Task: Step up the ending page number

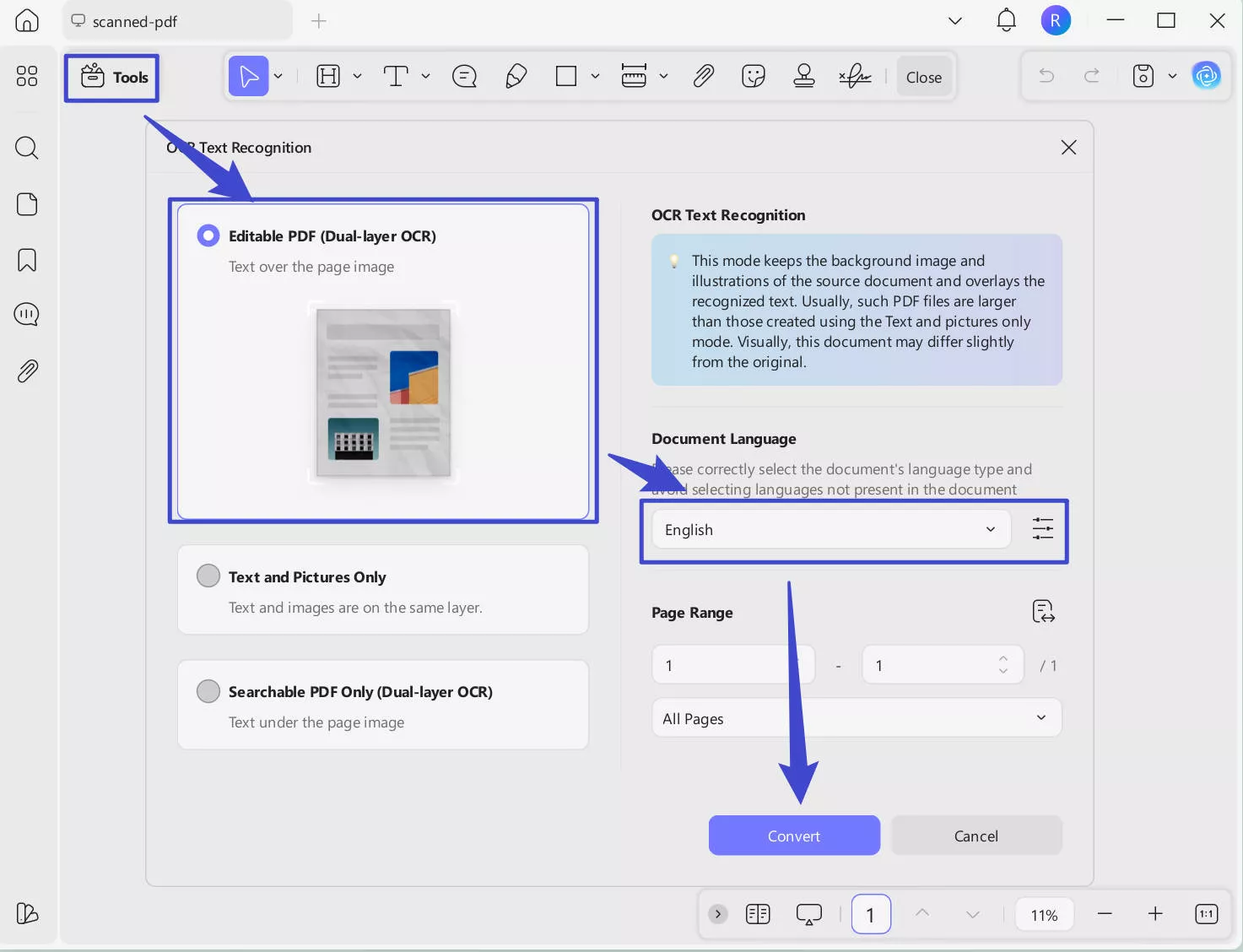Action: 1003,658
